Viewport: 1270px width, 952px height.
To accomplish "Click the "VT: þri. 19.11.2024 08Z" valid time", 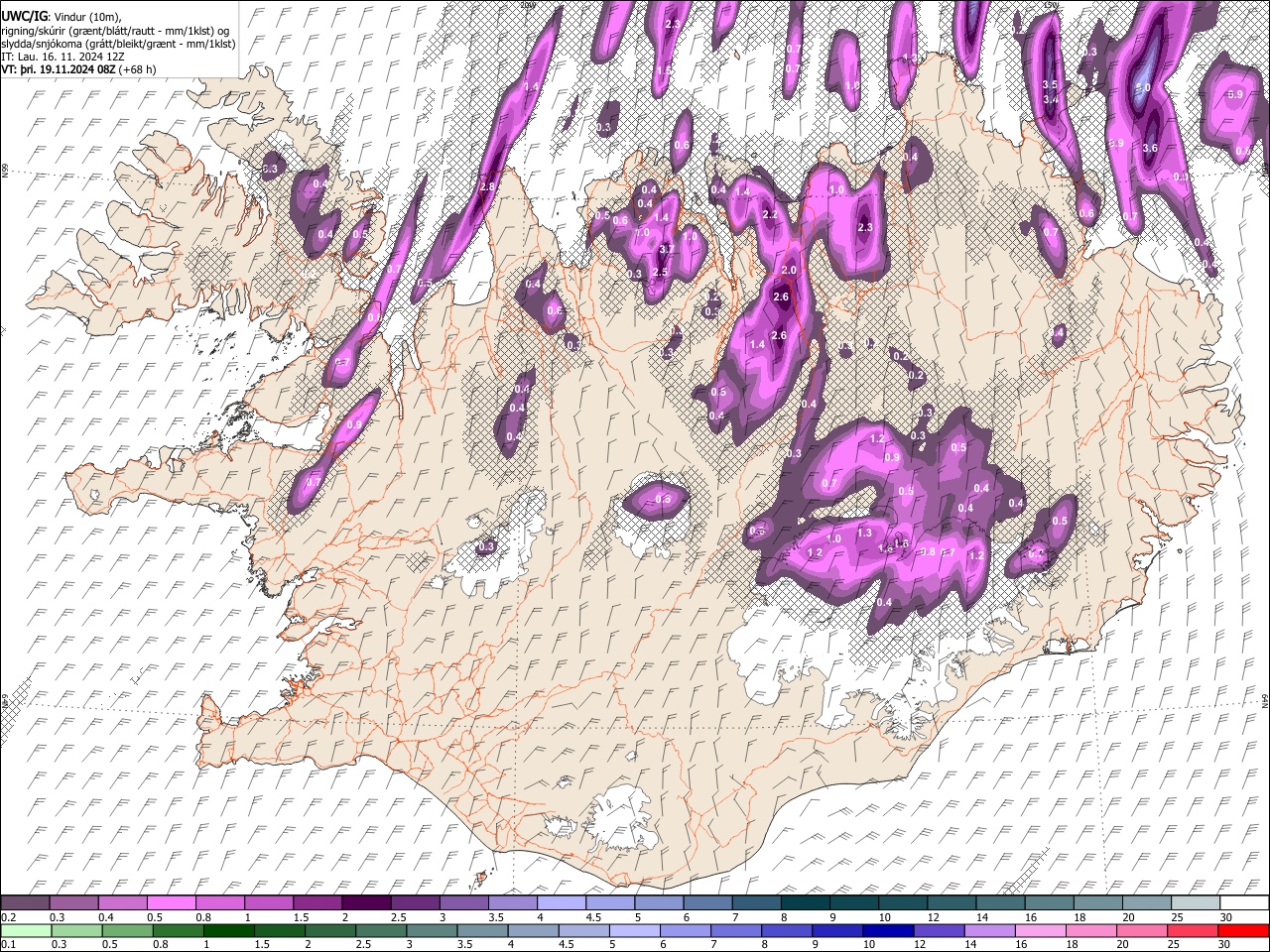I will 58,70.
